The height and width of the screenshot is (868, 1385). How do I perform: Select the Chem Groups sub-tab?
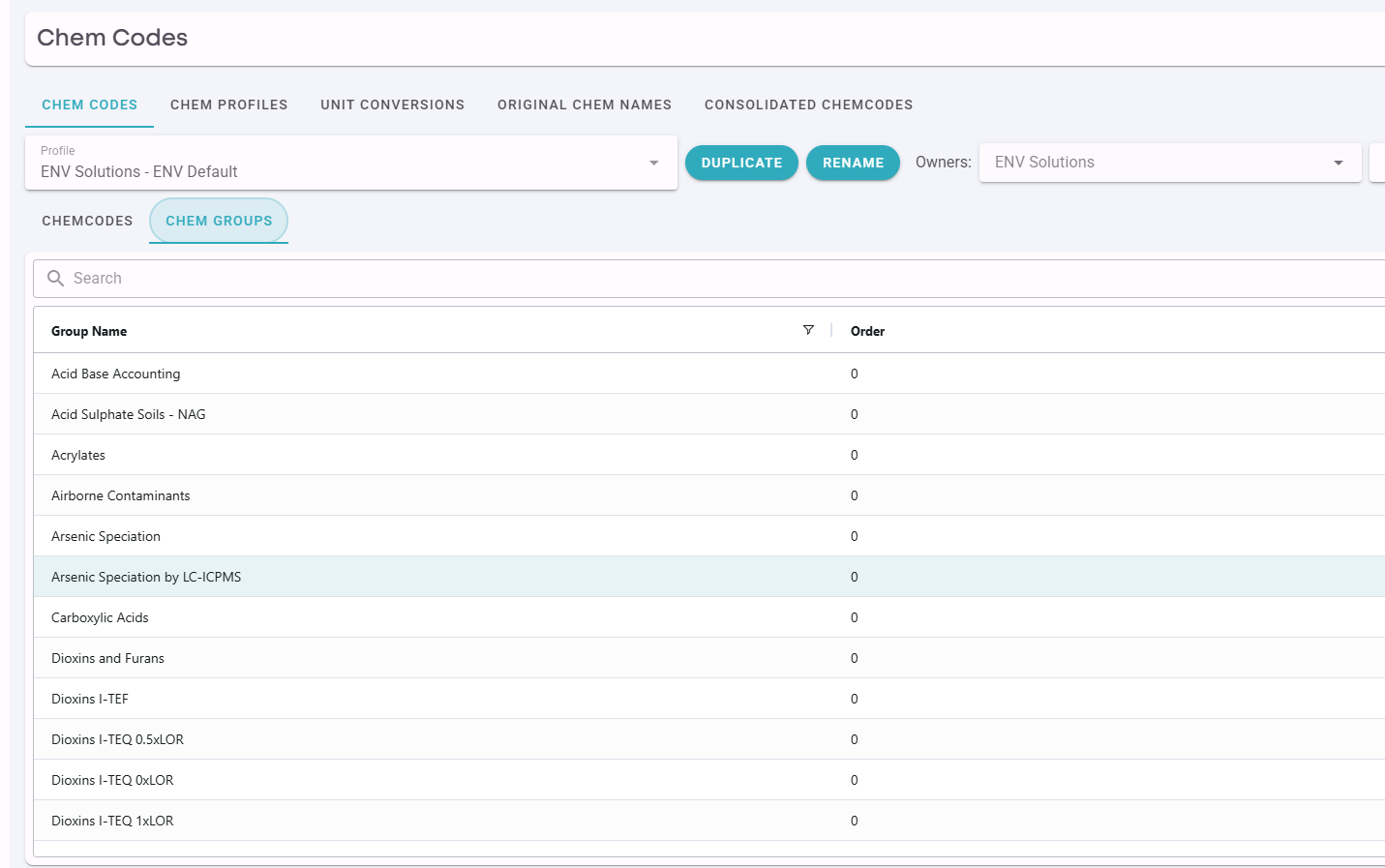click(219, 221)
